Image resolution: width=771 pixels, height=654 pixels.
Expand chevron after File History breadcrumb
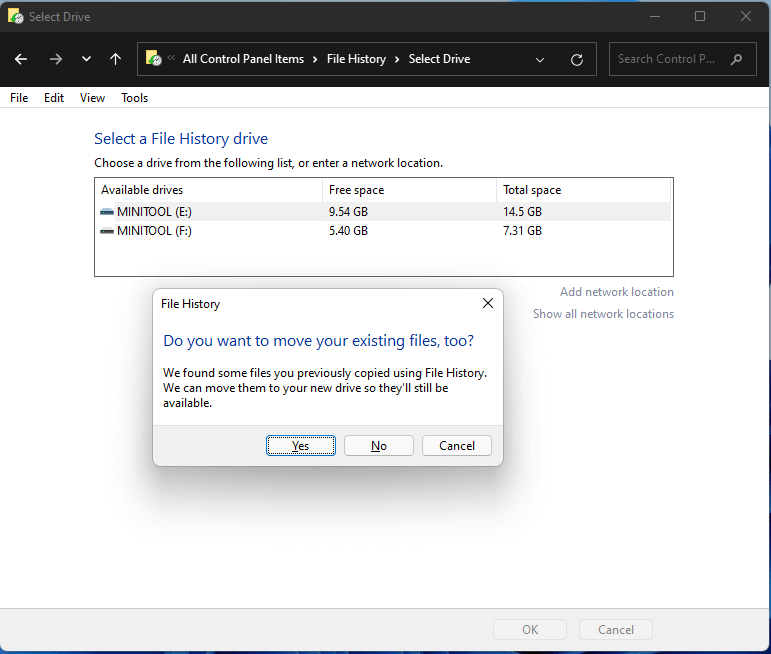pyautogui.click(x=396, y=60)
